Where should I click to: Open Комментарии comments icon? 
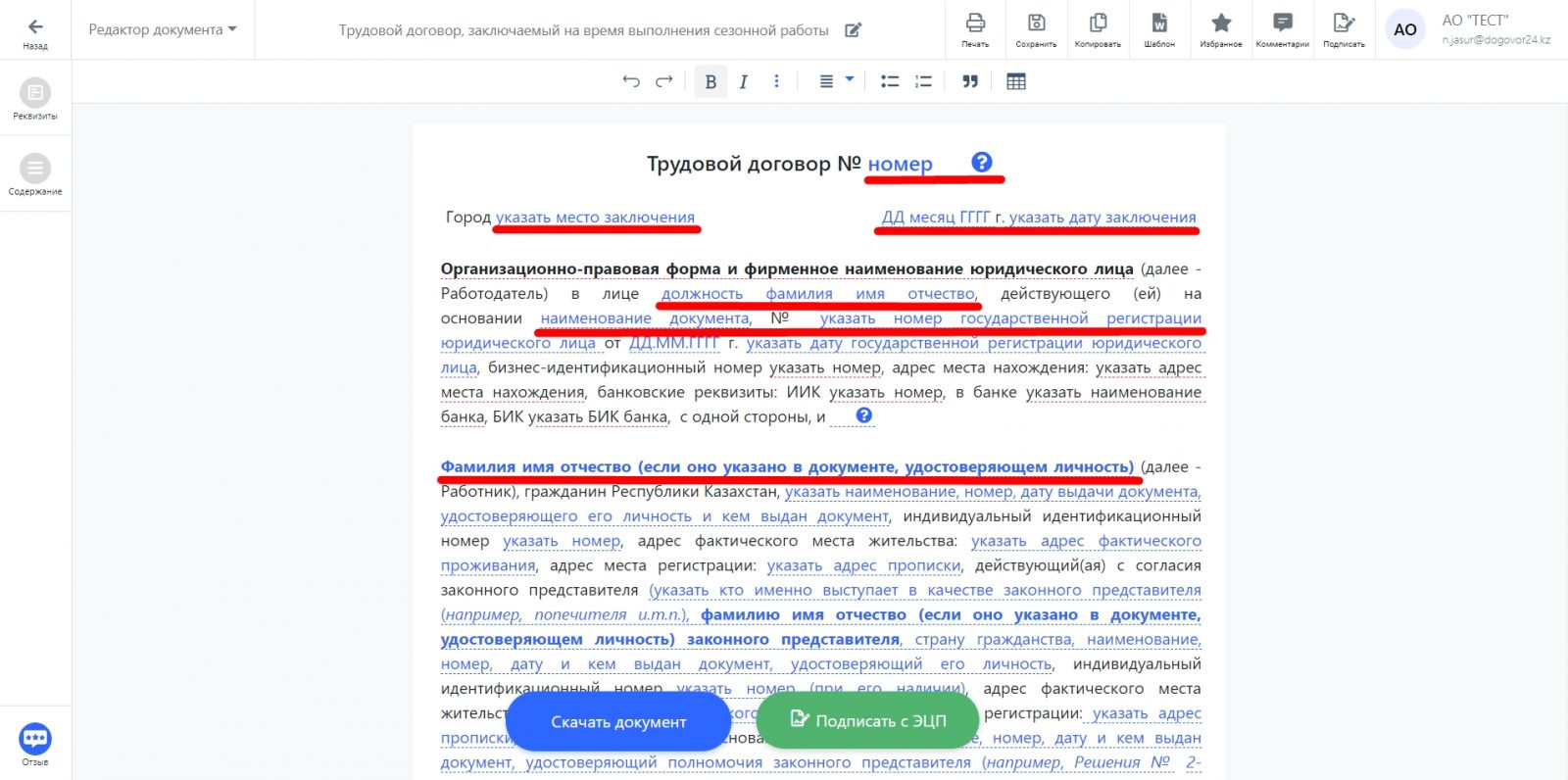(1283, 29)
